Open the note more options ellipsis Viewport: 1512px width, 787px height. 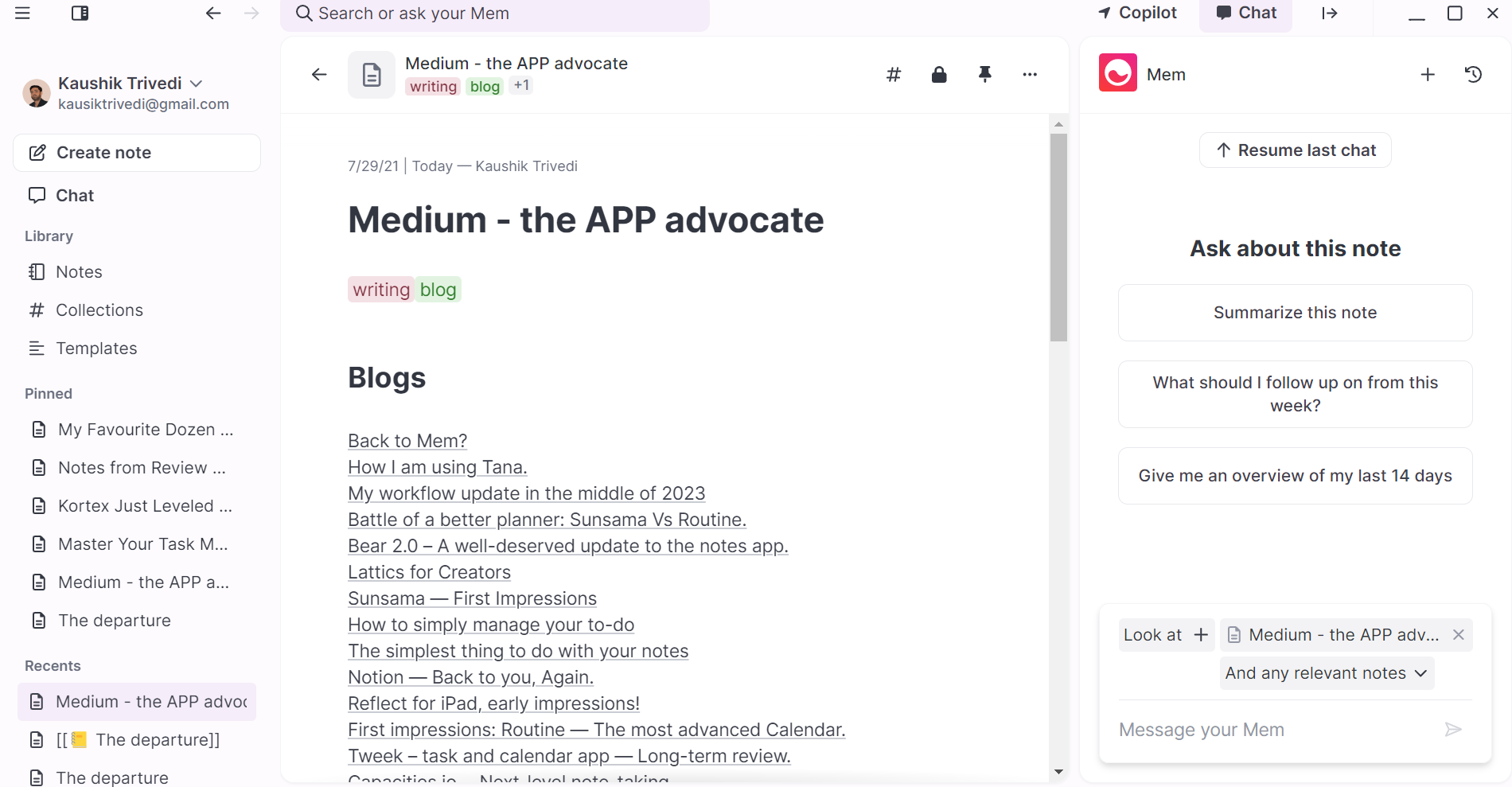coord(1030,75)
